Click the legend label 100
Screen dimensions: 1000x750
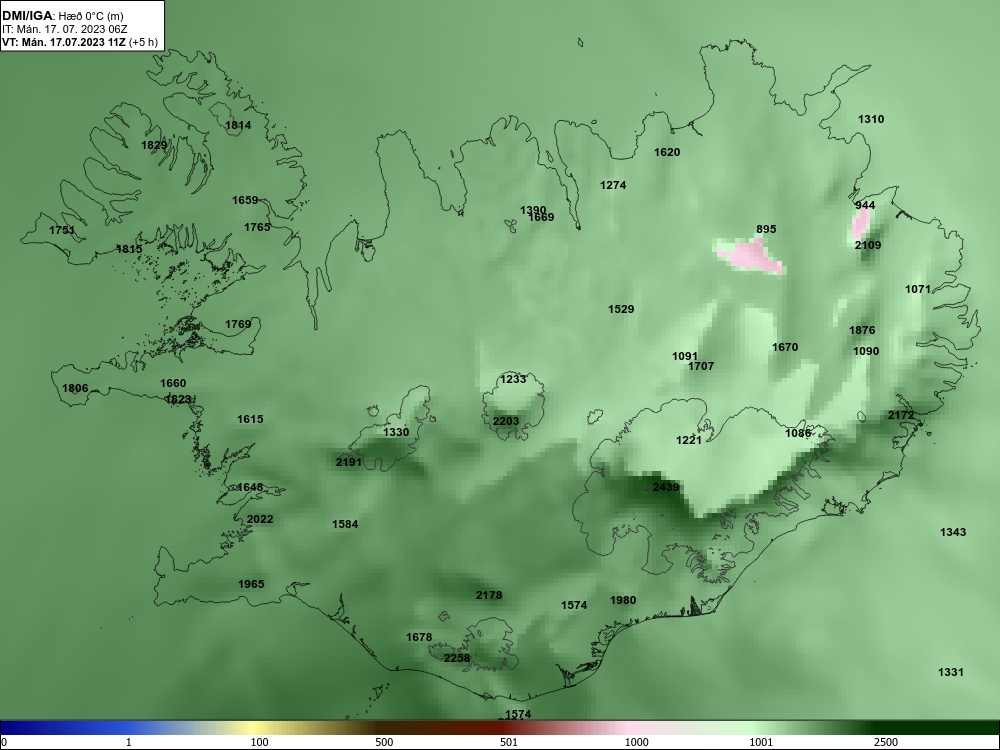coord(260,742)
